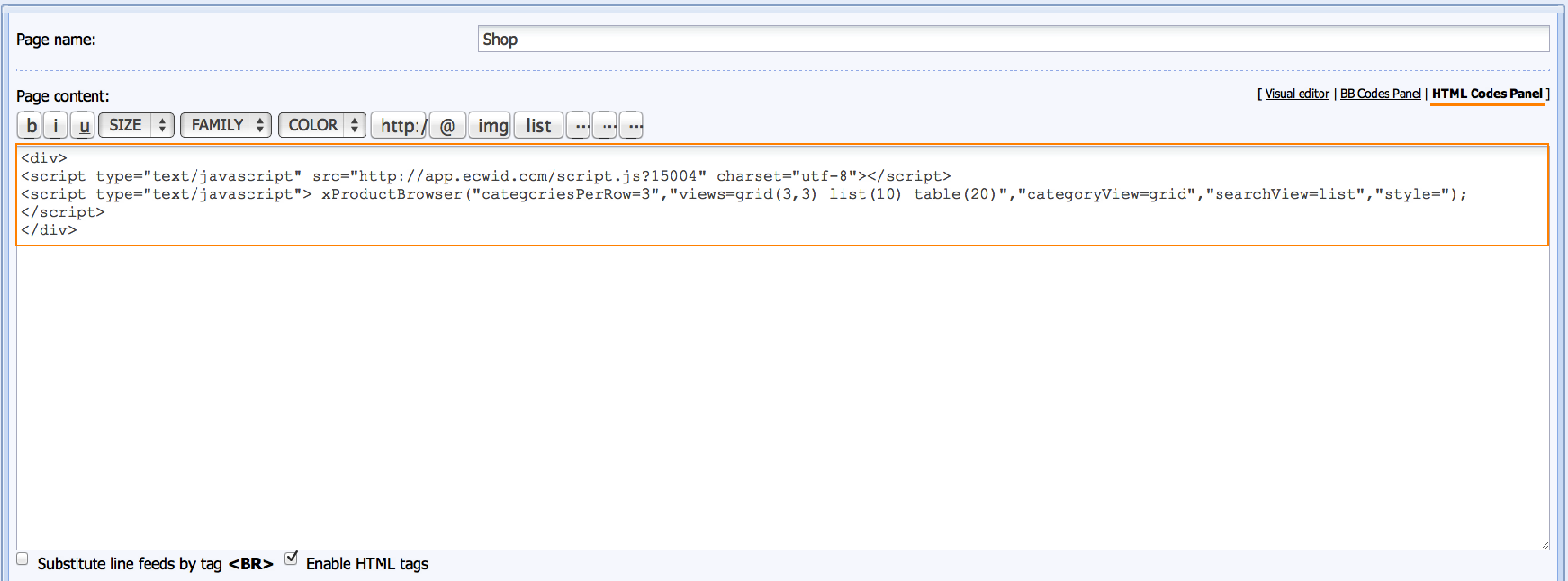Click the Page content: label
Viewport: 1568px width, 581px height.
(62, 96)
